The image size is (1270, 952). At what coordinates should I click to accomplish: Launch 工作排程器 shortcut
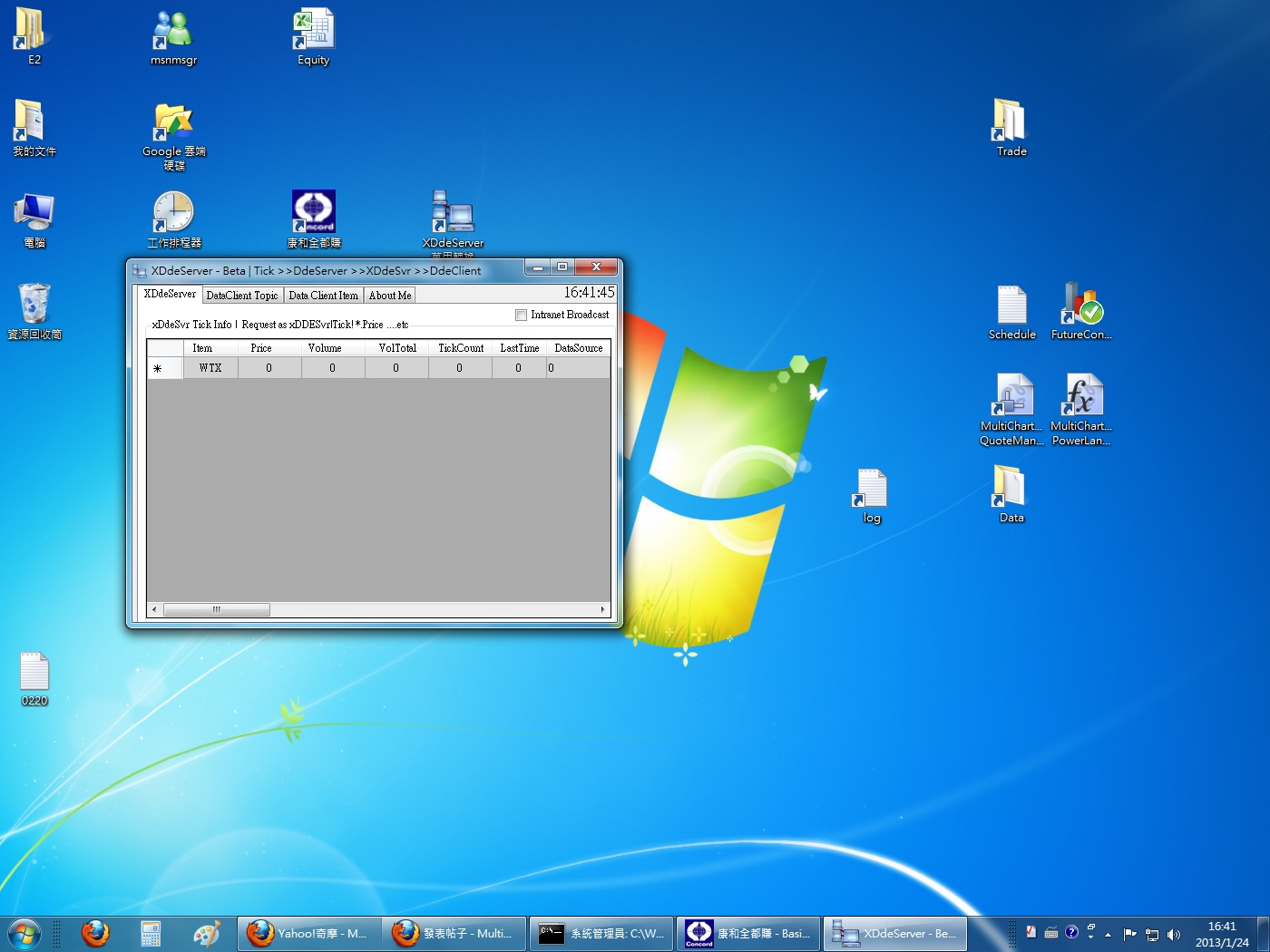[x=173, y=219]
